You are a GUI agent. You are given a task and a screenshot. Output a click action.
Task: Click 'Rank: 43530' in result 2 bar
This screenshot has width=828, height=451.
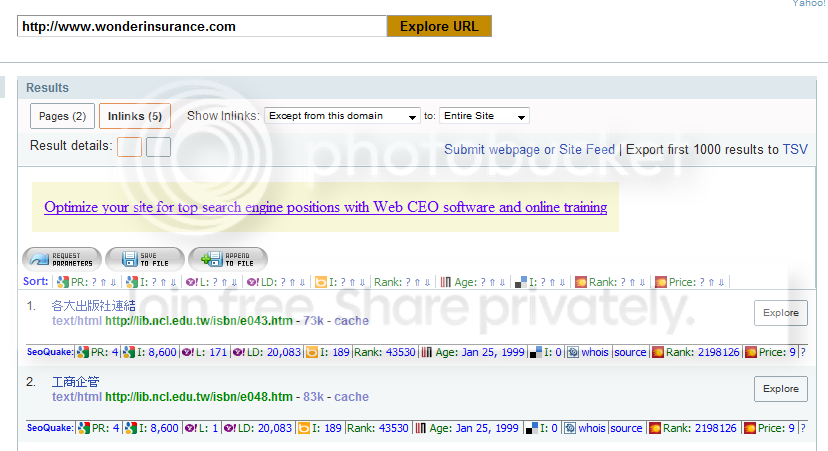[378, 428]
